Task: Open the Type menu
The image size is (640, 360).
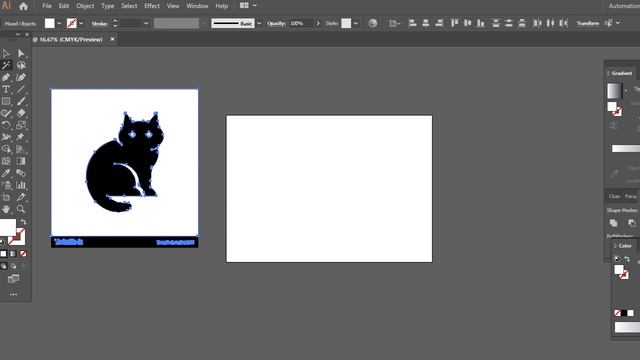Action: click(x=108, y=6)
